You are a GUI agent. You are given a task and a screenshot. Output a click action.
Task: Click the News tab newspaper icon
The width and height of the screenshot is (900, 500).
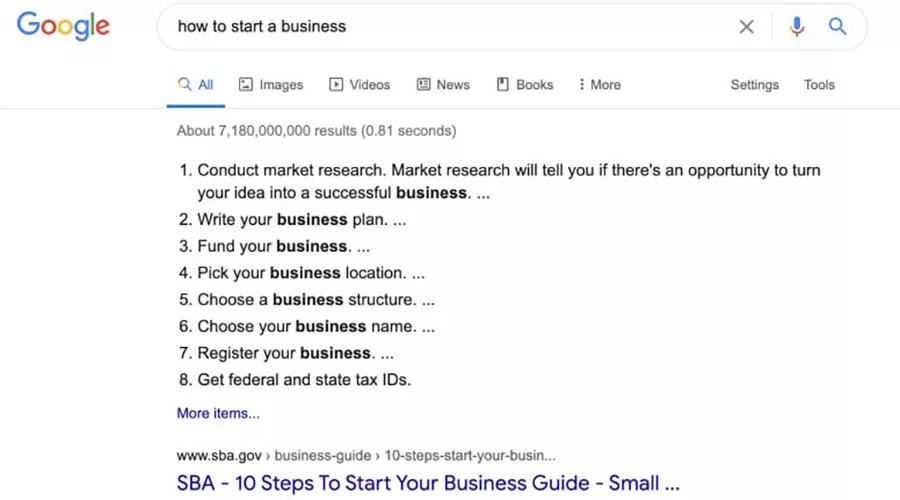pos(424,85)
